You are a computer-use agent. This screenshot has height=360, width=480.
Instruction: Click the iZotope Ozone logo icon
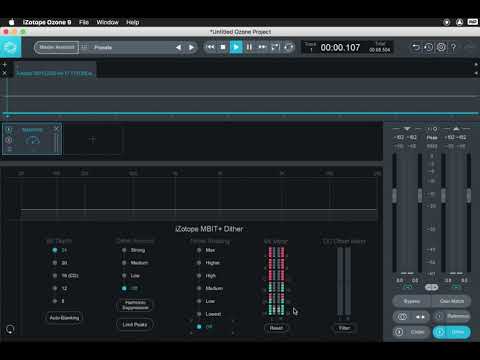[10, 47]
